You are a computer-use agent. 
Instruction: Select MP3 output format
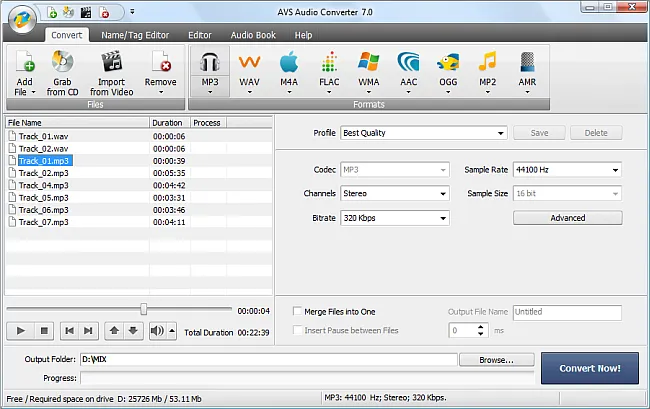[x=210, y=72]
